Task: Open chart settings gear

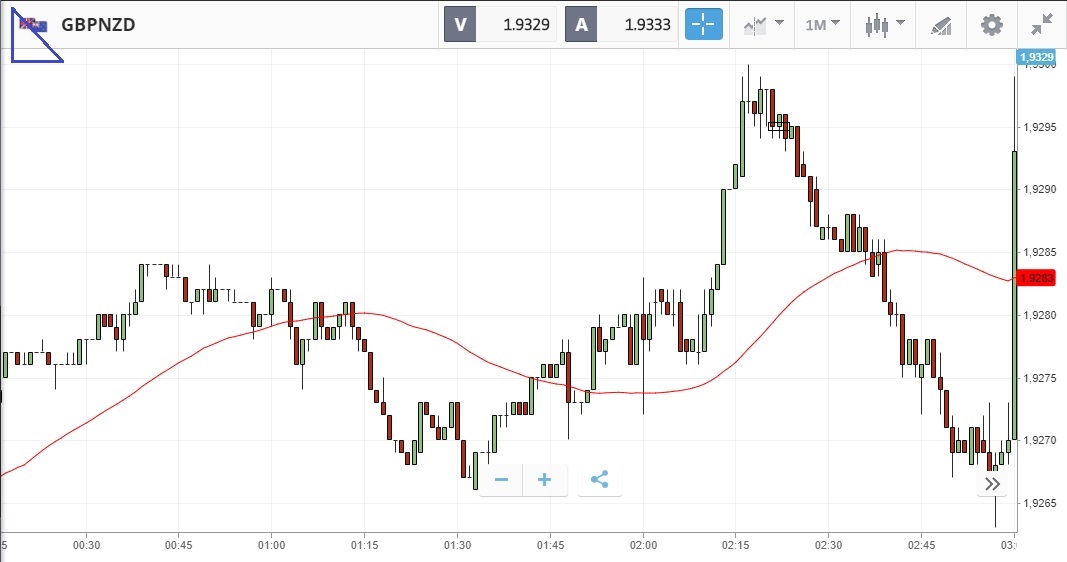Action: tap(991, 25)
